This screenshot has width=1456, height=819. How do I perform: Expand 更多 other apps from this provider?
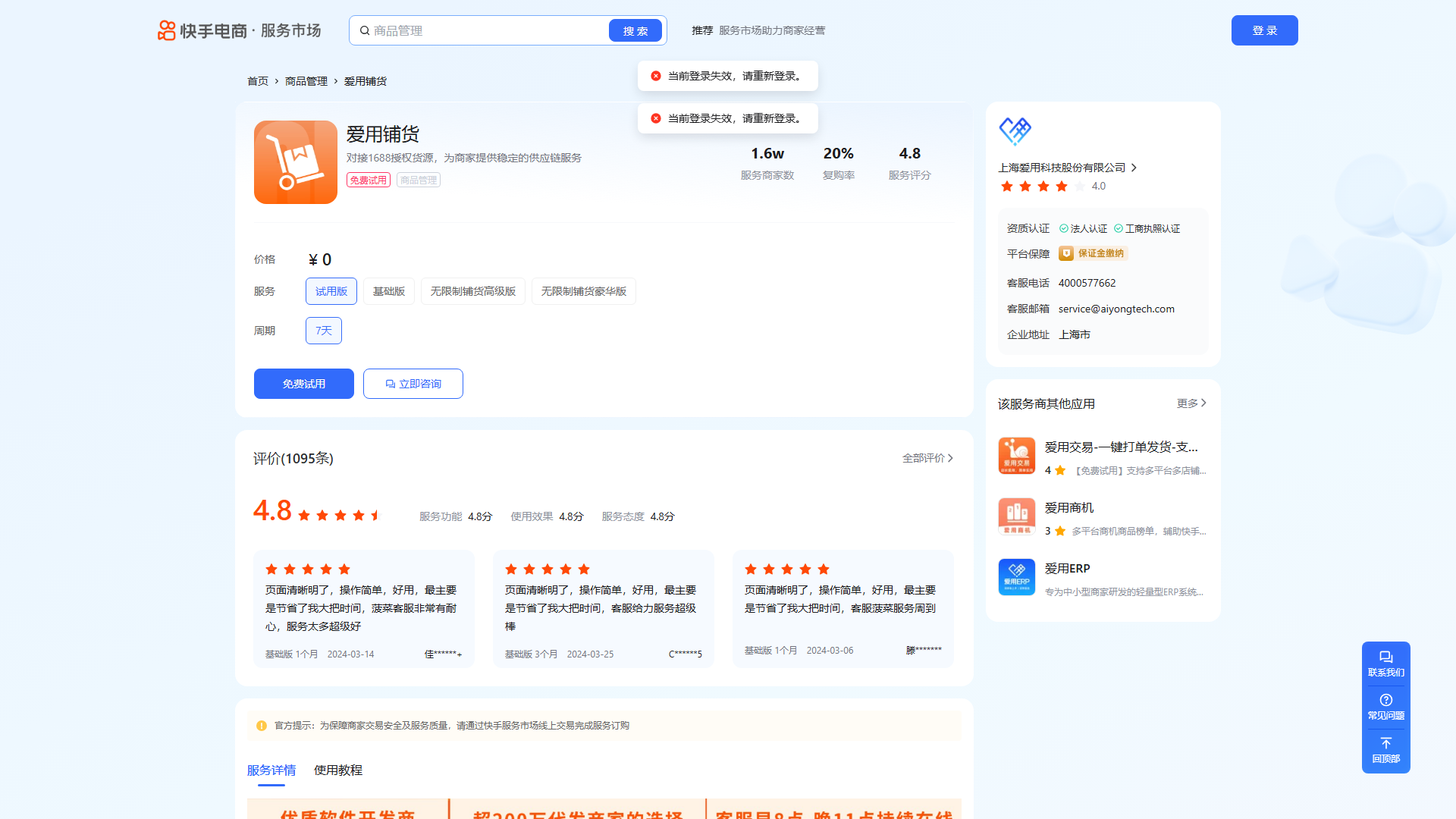[1191, 403]
